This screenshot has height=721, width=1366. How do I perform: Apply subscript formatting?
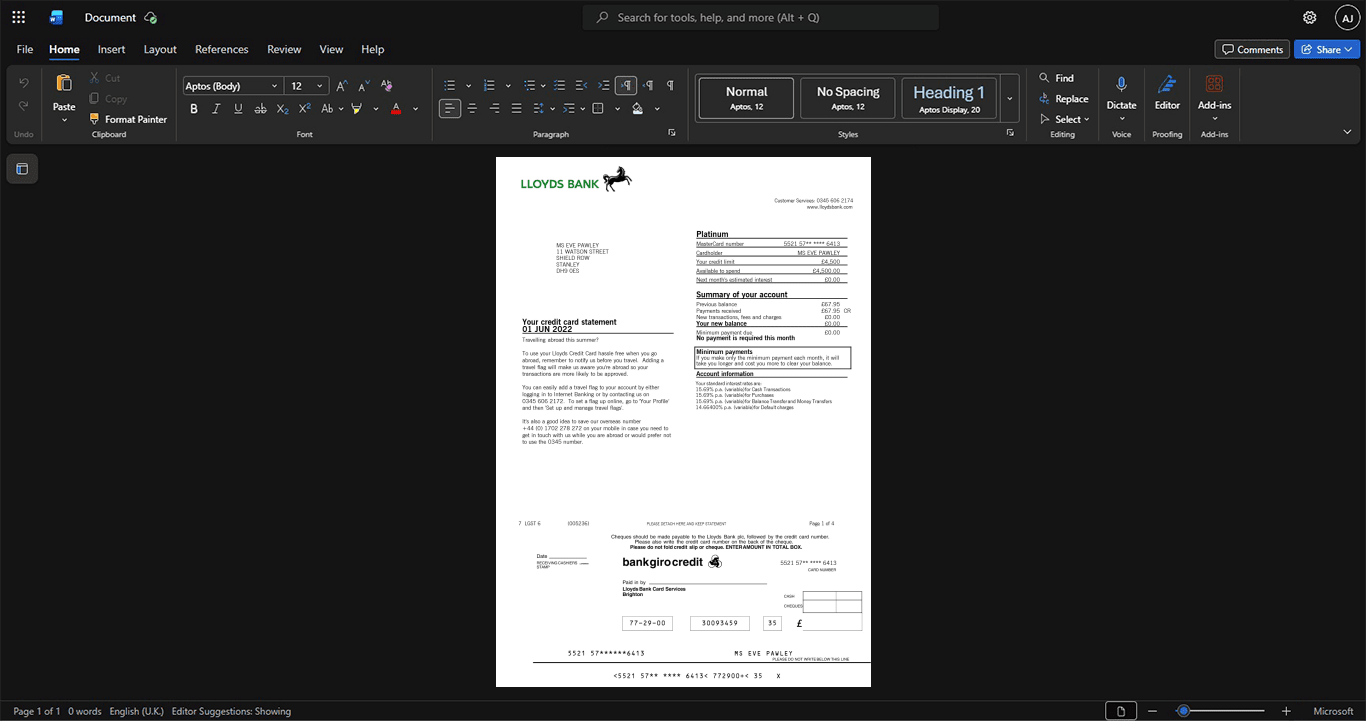[282, 108]
